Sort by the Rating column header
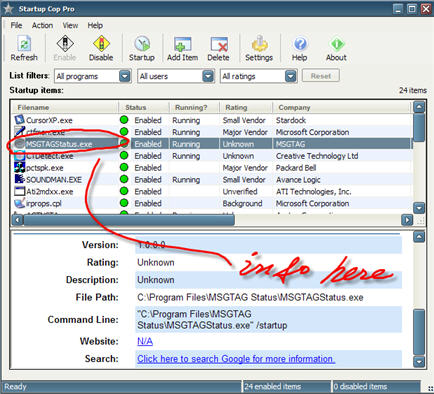The width and height of the screenshot is (434, 394). click(246, 107)
